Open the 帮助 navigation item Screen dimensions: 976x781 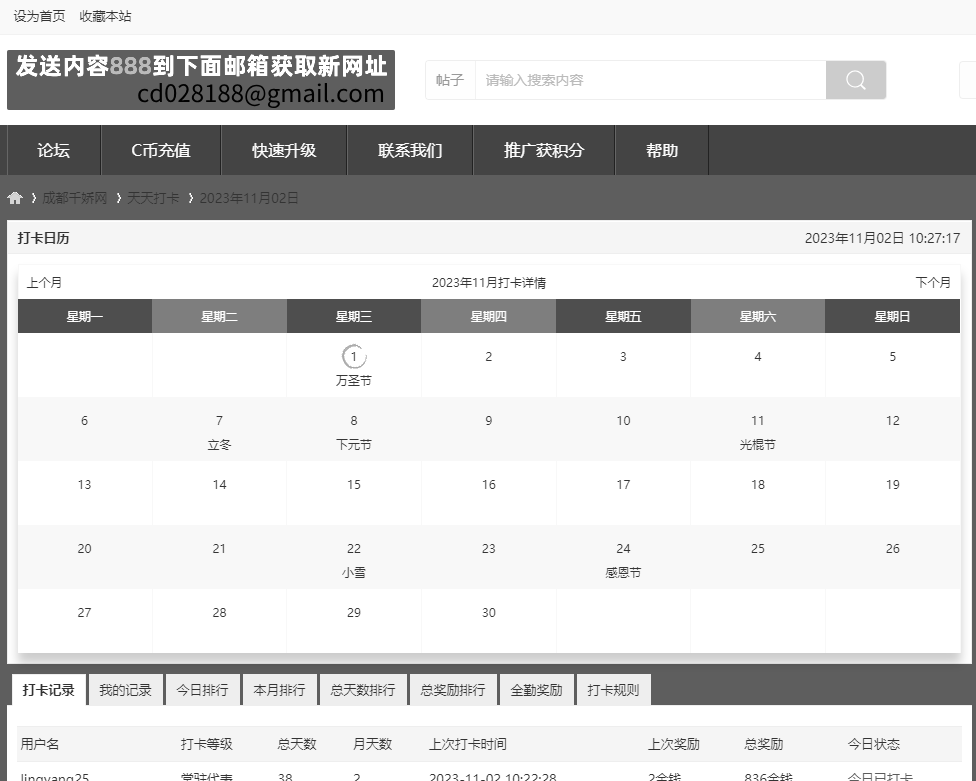click(x=662, y=150)
